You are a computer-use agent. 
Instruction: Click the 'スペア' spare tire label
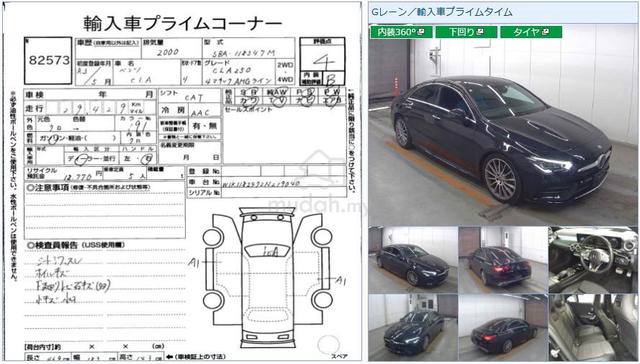click(x=339, y=356)
